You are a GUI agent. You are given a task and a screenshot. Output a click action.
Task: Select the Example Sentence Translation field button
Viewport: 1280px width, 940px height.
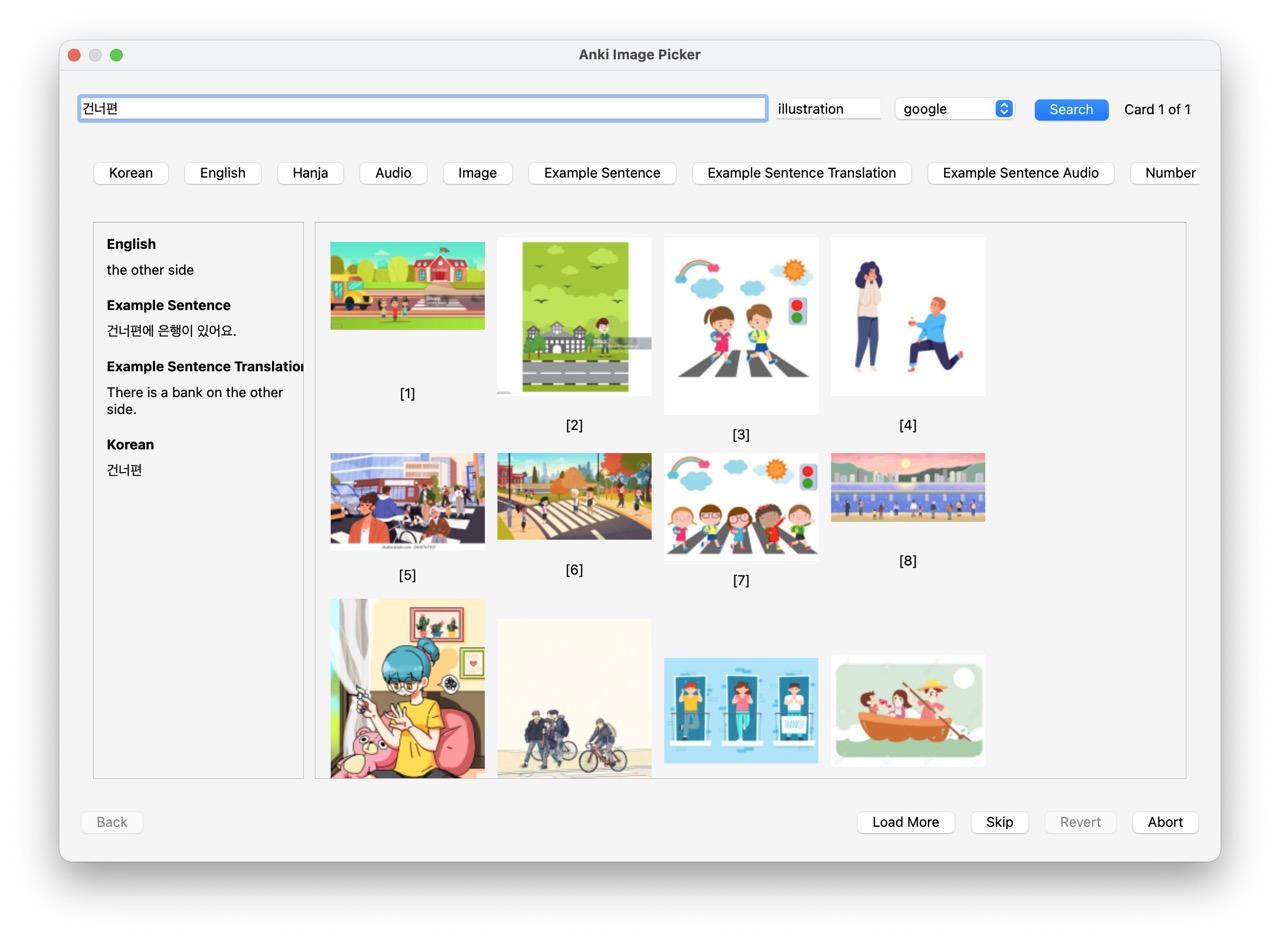tap(801, 173)
